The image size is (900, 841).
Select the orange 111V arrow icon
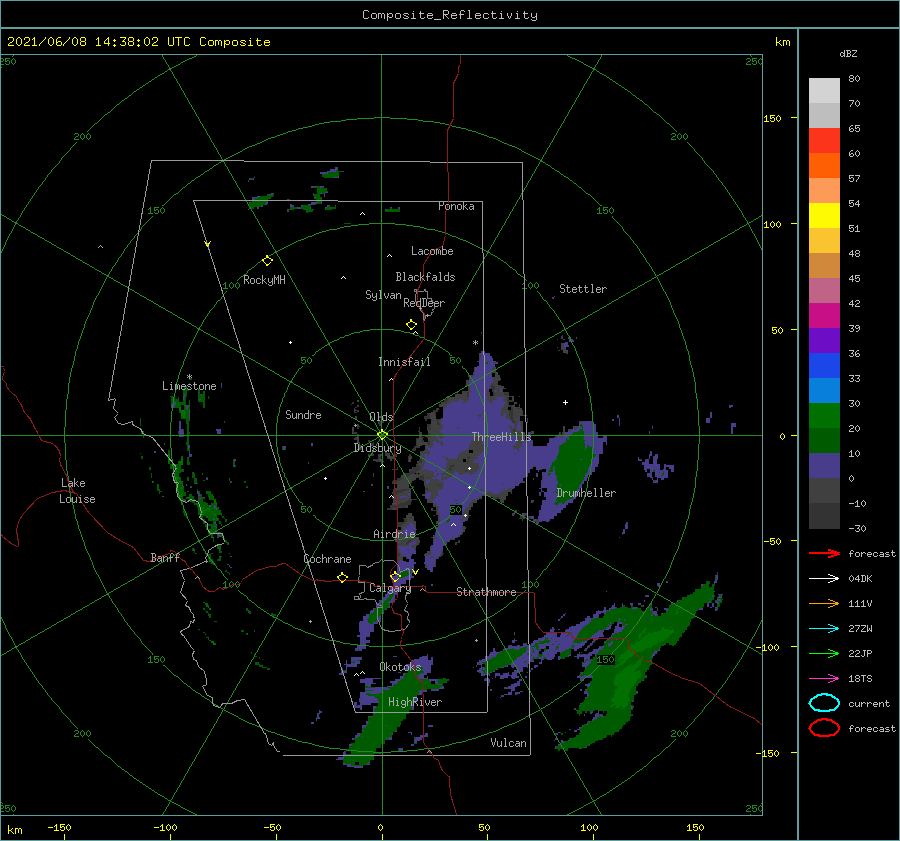point(824,603)
